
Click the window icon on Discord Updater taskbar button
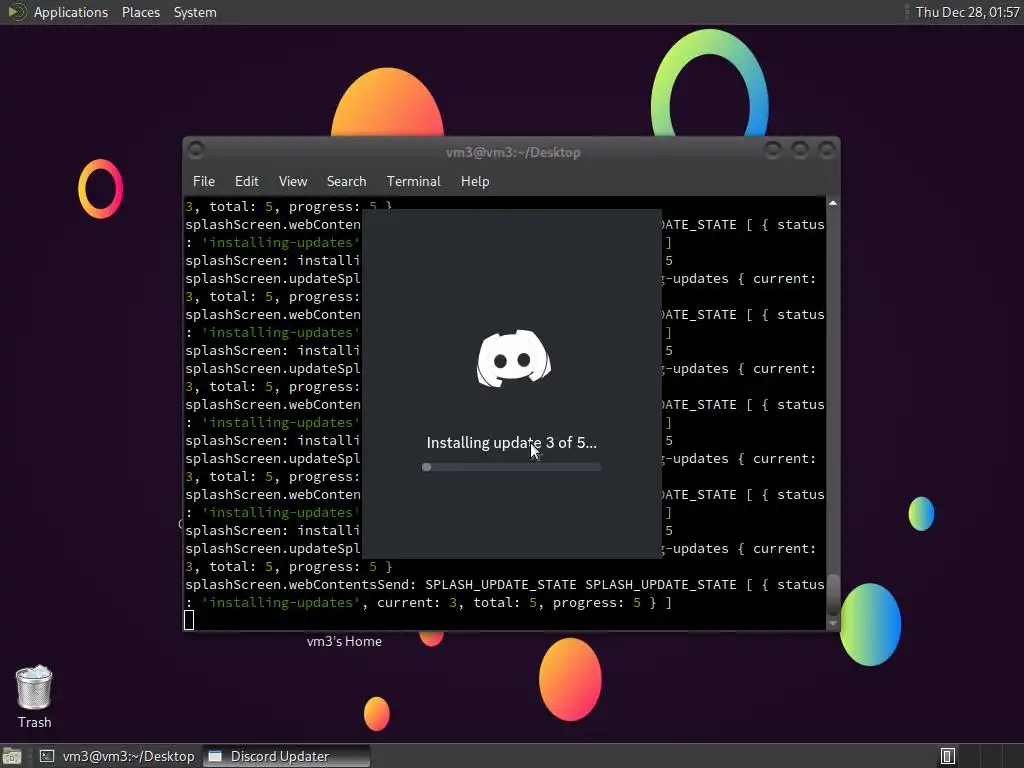[215, 756]
